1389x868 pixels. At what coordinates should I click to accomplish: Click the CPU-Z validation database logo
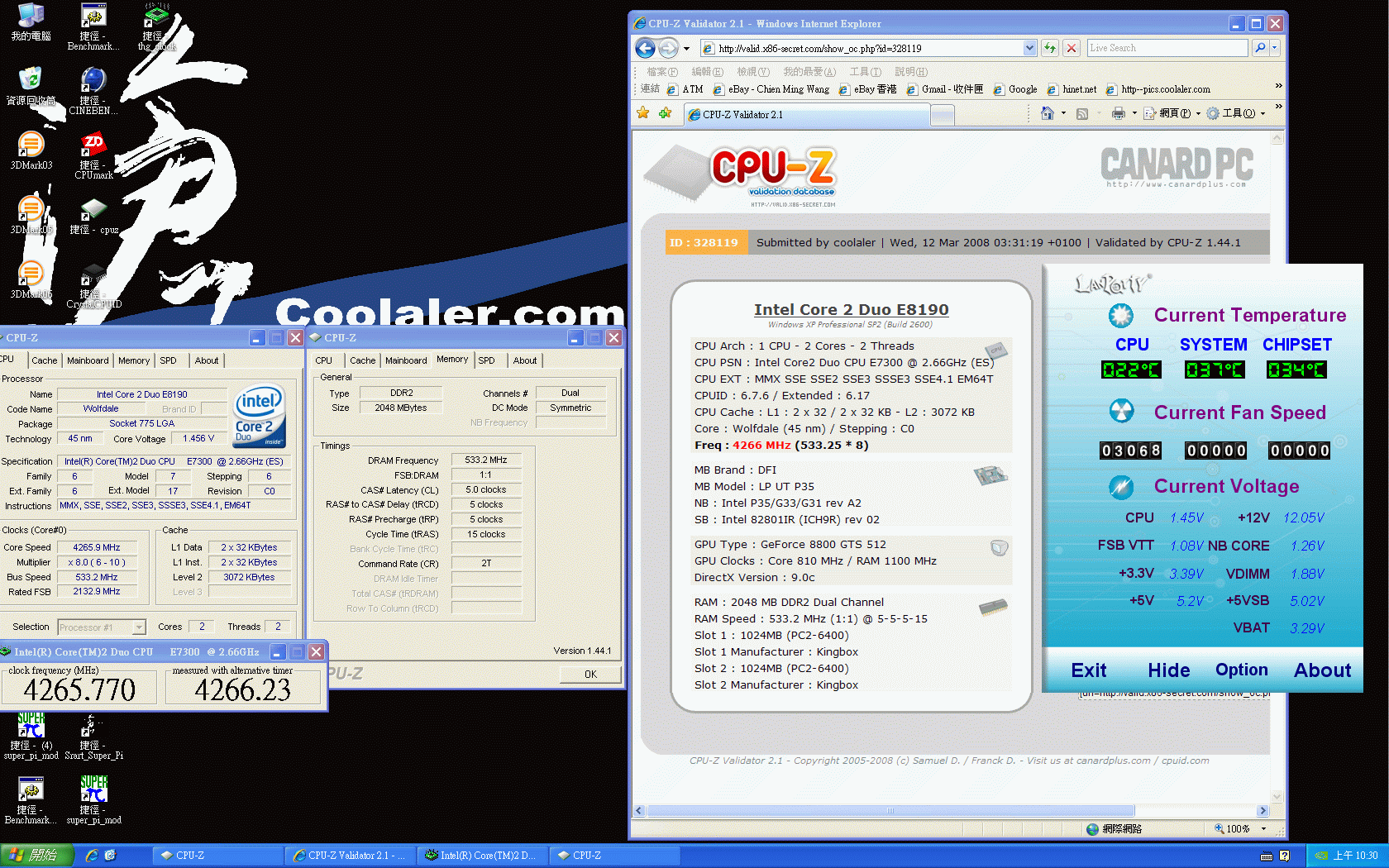742,175
